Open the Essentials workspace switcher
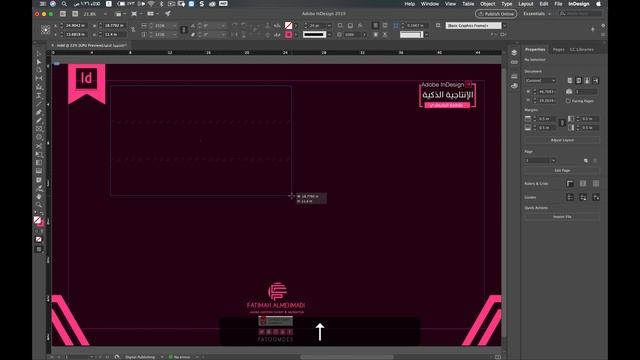640x360 pixels. (537, 13)
